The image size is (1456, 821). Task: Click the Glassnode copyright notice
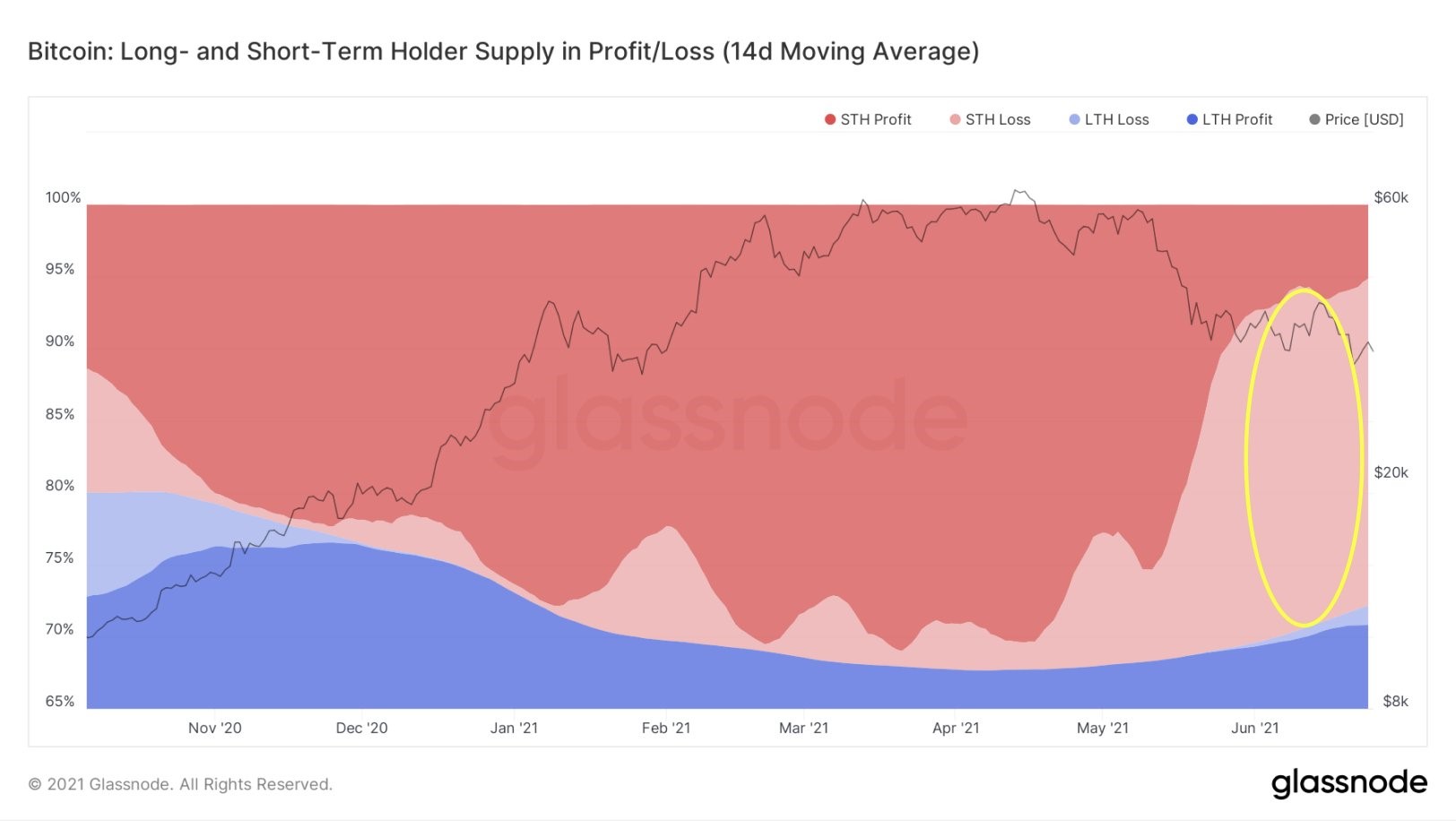point(180,784)
